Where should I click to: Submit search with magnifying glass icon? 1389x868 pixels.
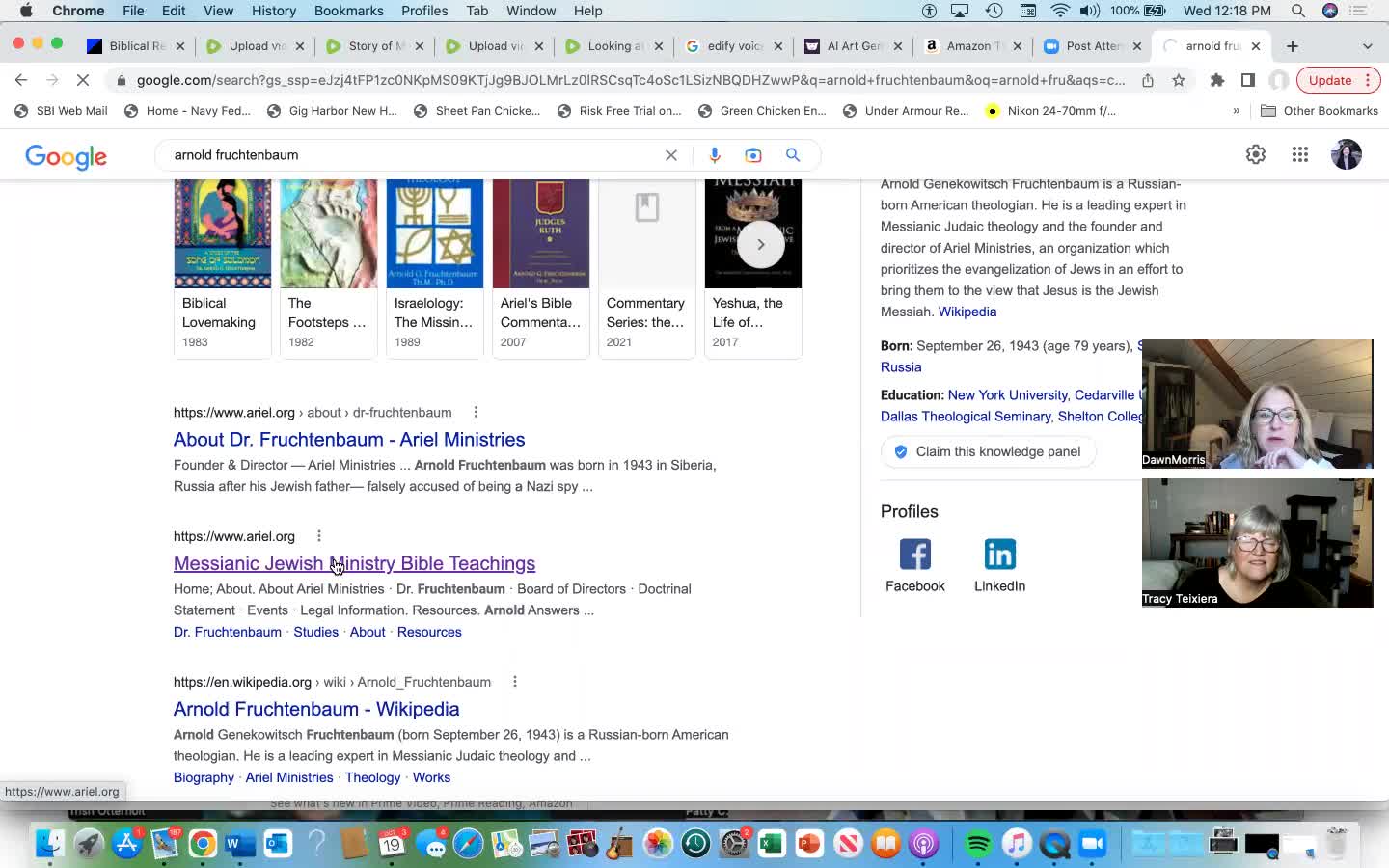coord(793,155)
